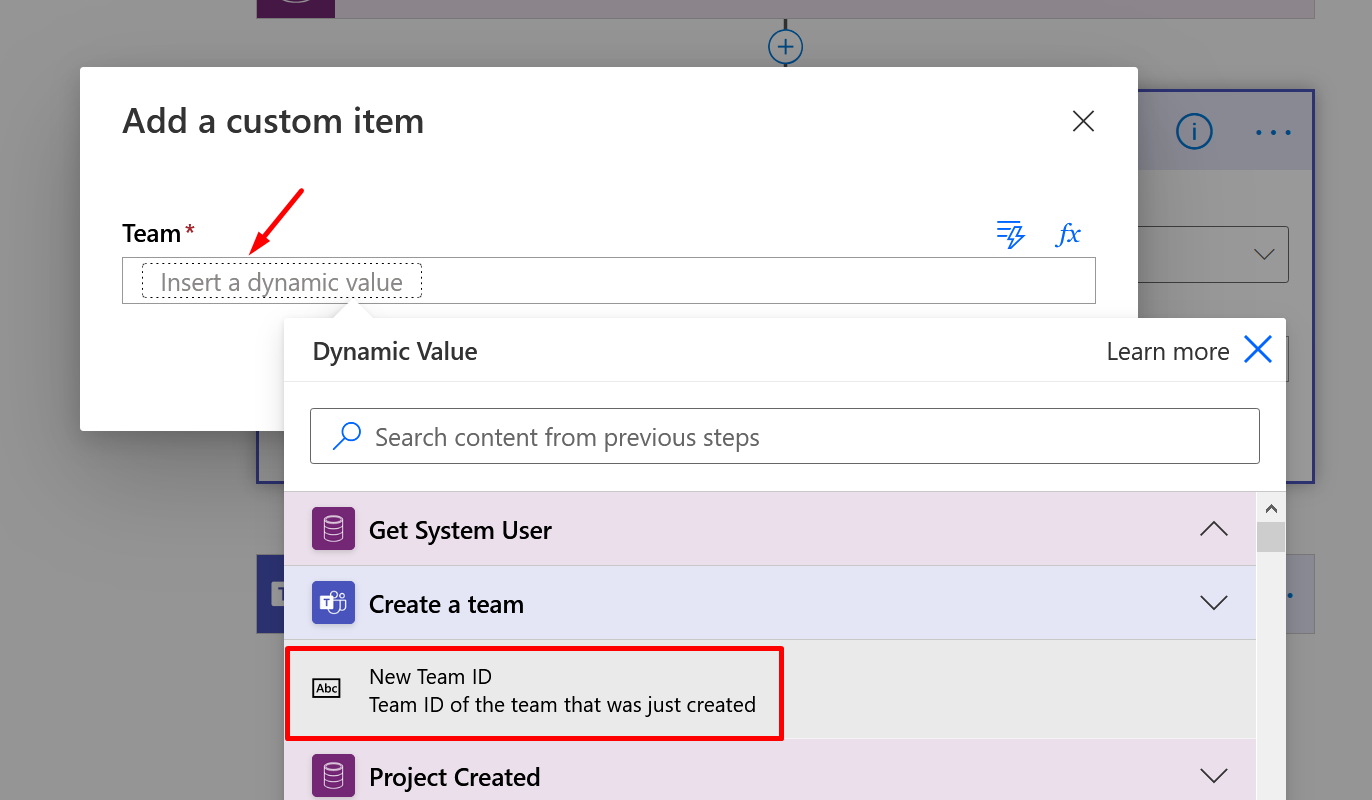
Task: Open the action card's ellipsis menu
Action: 1273,132
